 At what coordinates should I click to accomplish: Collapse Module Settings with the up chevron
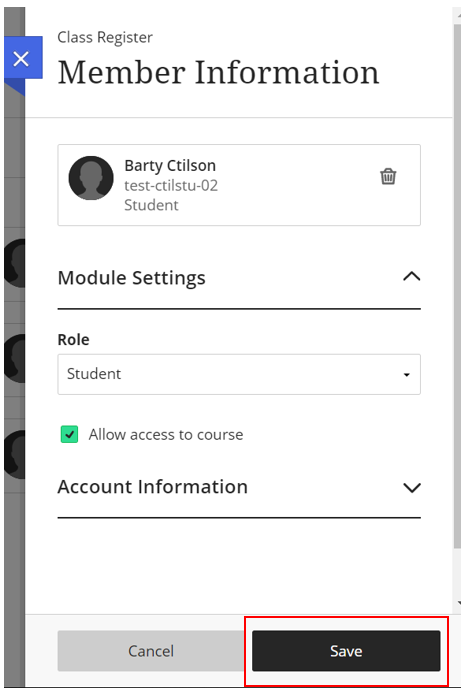[x=412, y=277]
